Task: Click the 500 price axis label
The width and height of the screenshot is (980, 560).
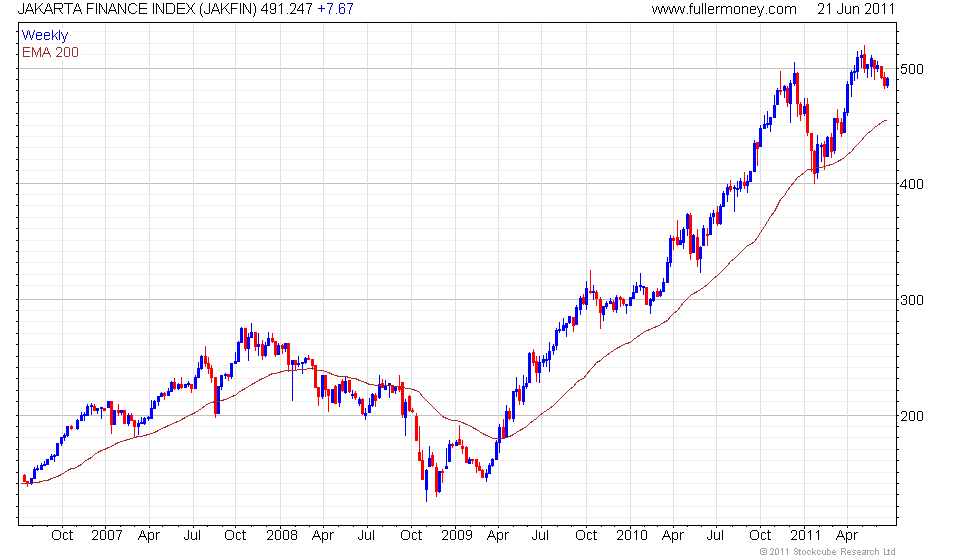Action: click(x=912, y=69)
